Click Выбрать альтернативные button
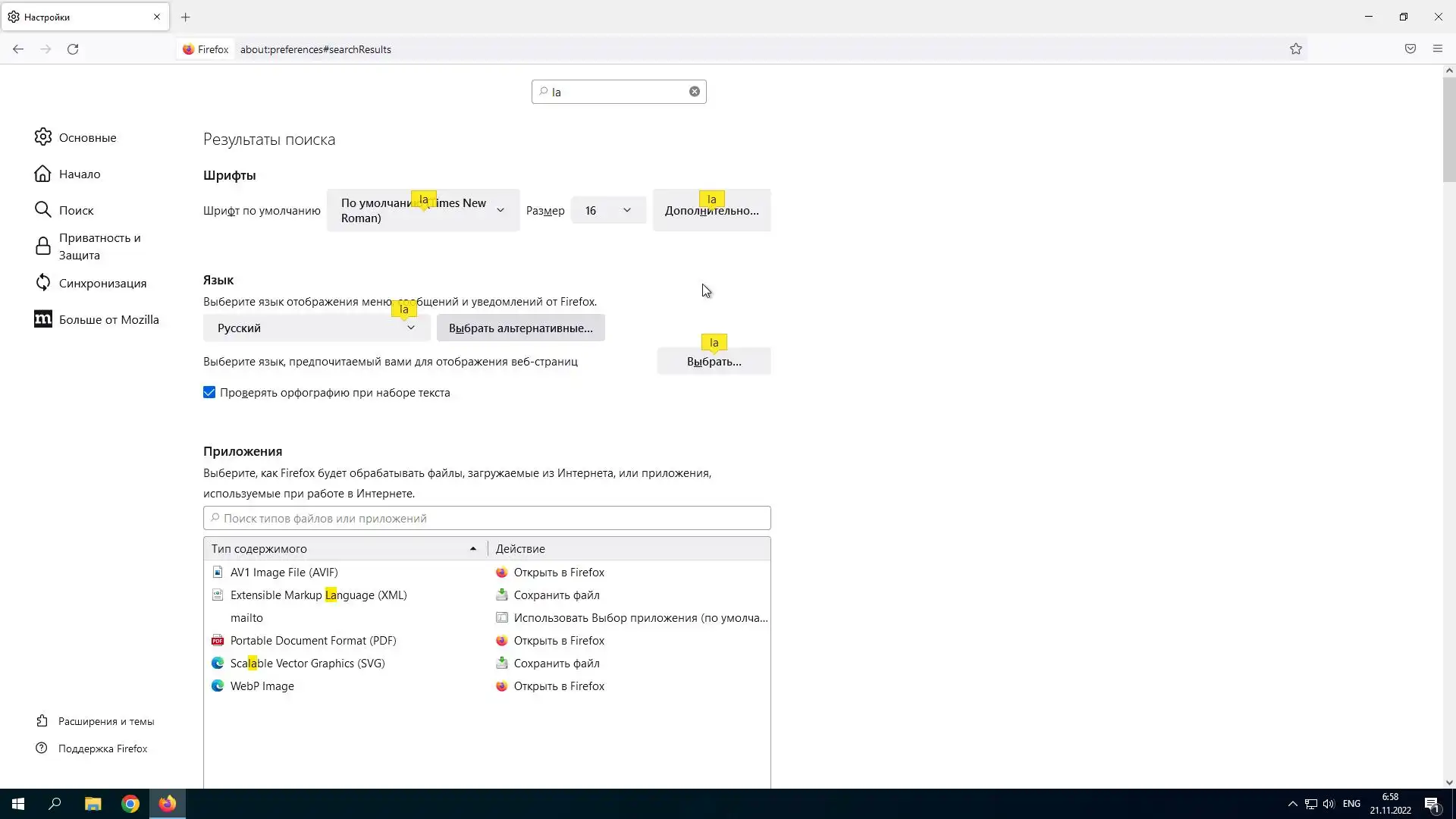Viewport: 1456px width, 819px height. pos(520,328)
